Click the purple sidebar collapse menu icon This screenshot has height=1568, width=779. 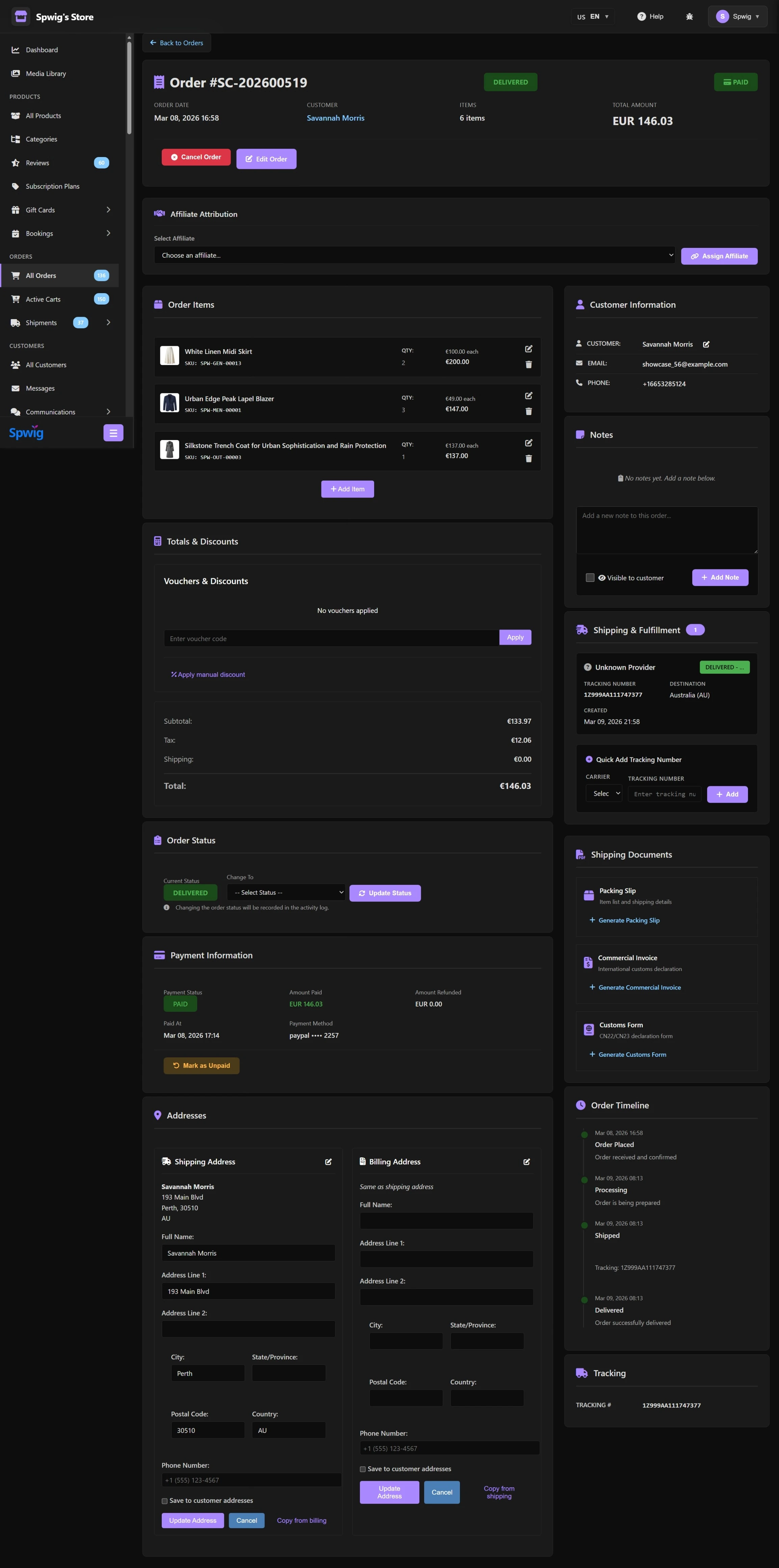click(113, 433)
